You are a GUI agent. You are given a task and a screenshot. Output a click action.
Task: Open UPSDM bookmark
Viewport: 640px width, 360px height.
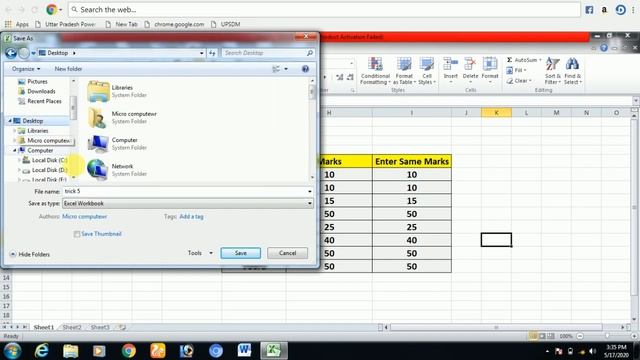coord(226,24)
